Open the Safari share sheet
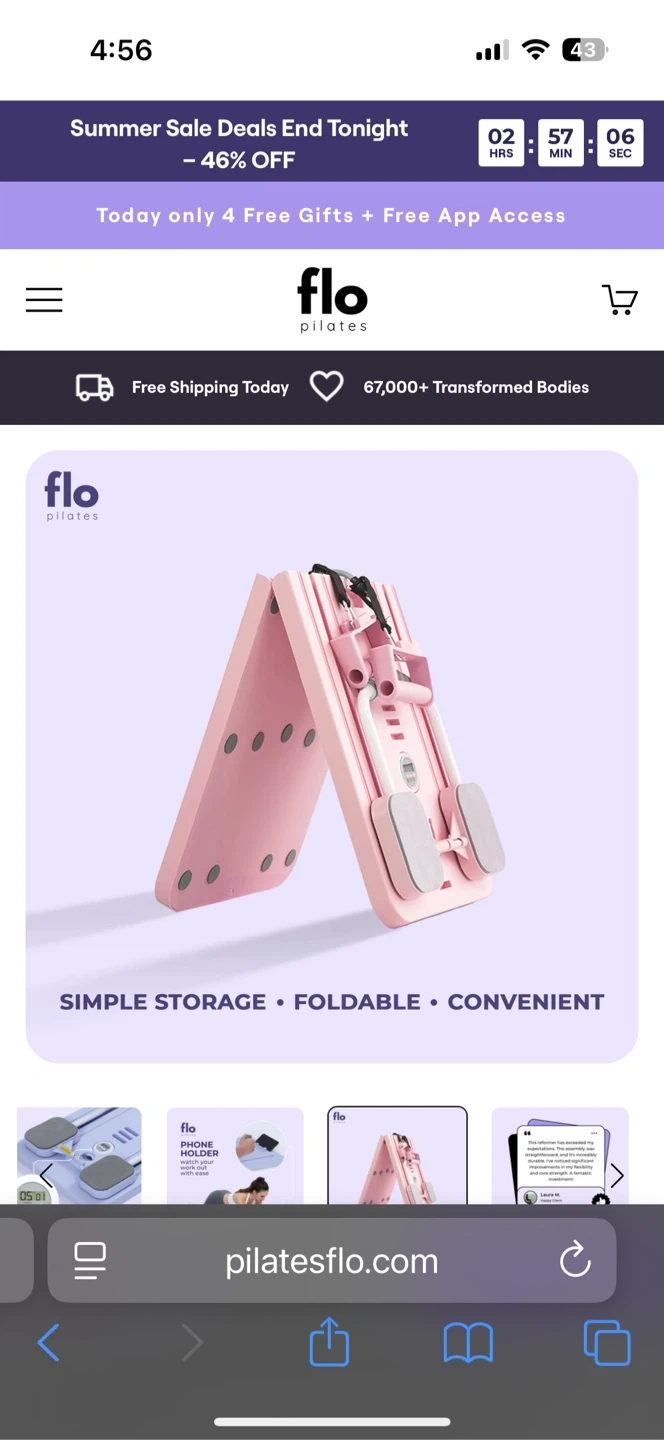The height and width of the screenshot is (1440, 664). (329, 1341)
